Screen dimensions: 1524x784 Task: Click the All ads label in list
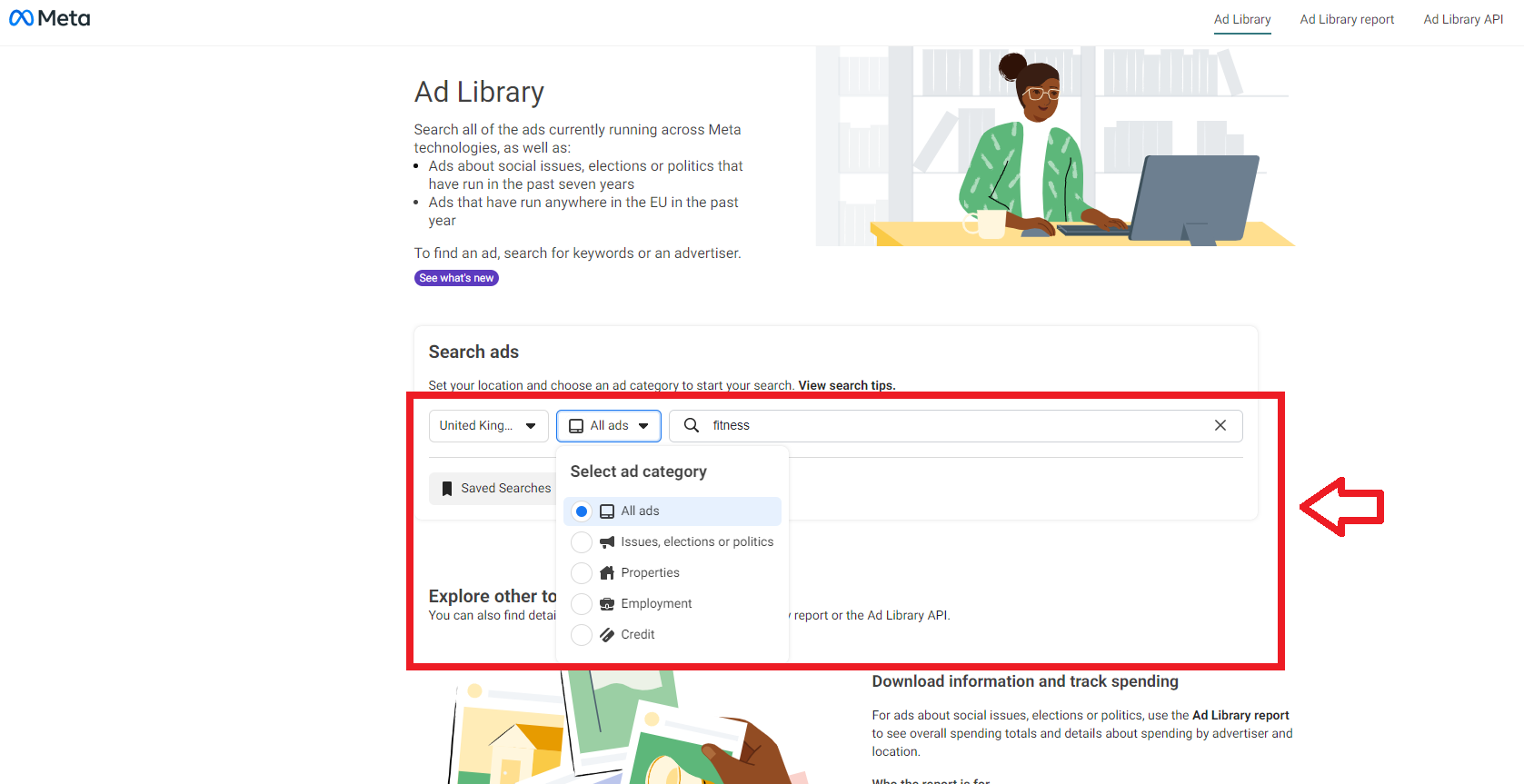640,511
